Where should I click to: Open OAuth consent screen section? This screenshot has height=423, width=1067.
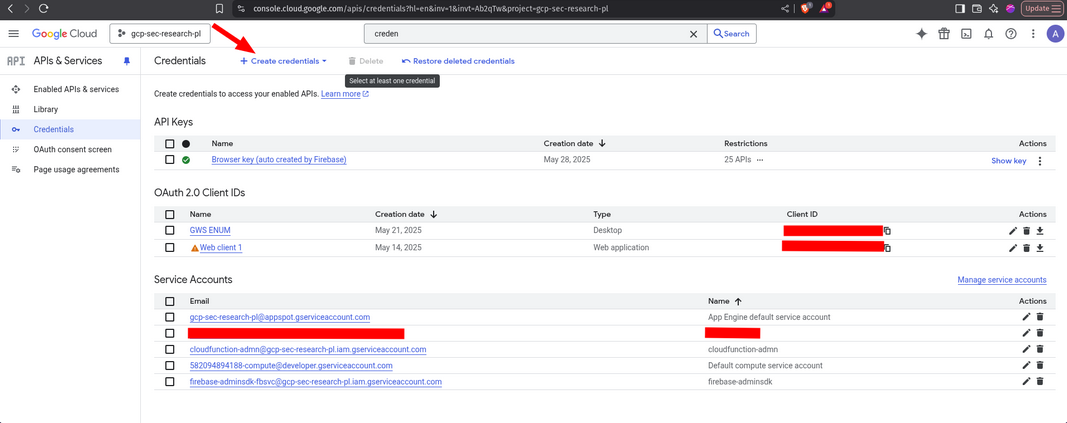72,150
